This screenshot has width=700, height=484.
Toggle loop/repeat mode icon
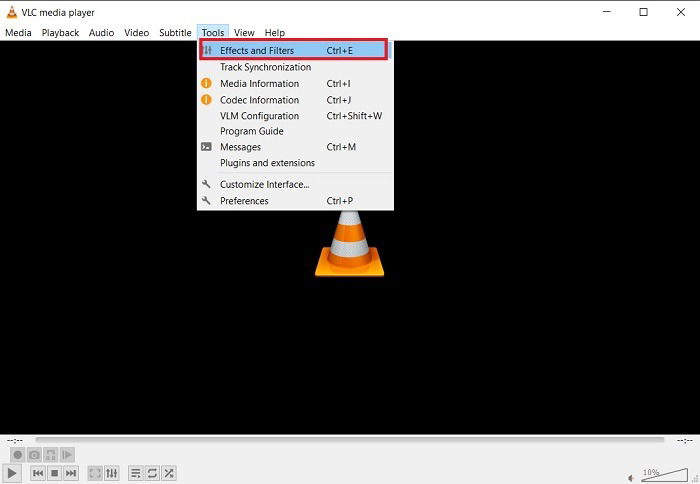coord(152,473)
